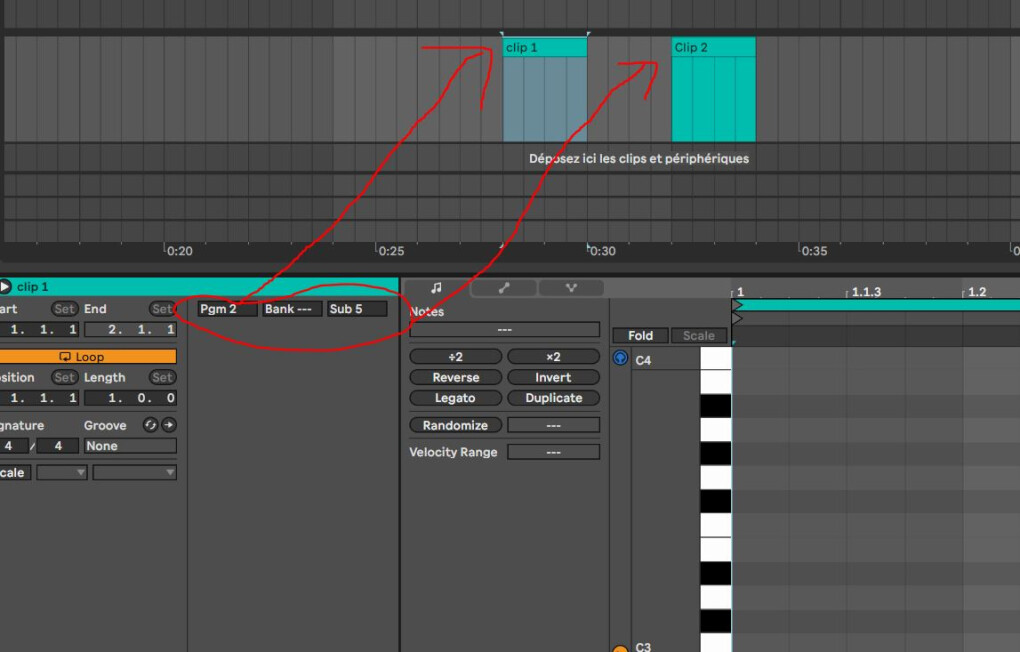Toggle the orange Loop button
1020x652 pixels.
[x=88, y=357]
